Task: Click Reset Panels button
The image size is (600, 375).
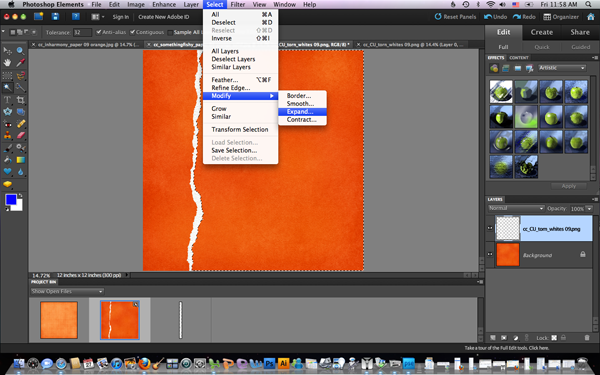Action: pyautogui.click(x=455, y=17)
